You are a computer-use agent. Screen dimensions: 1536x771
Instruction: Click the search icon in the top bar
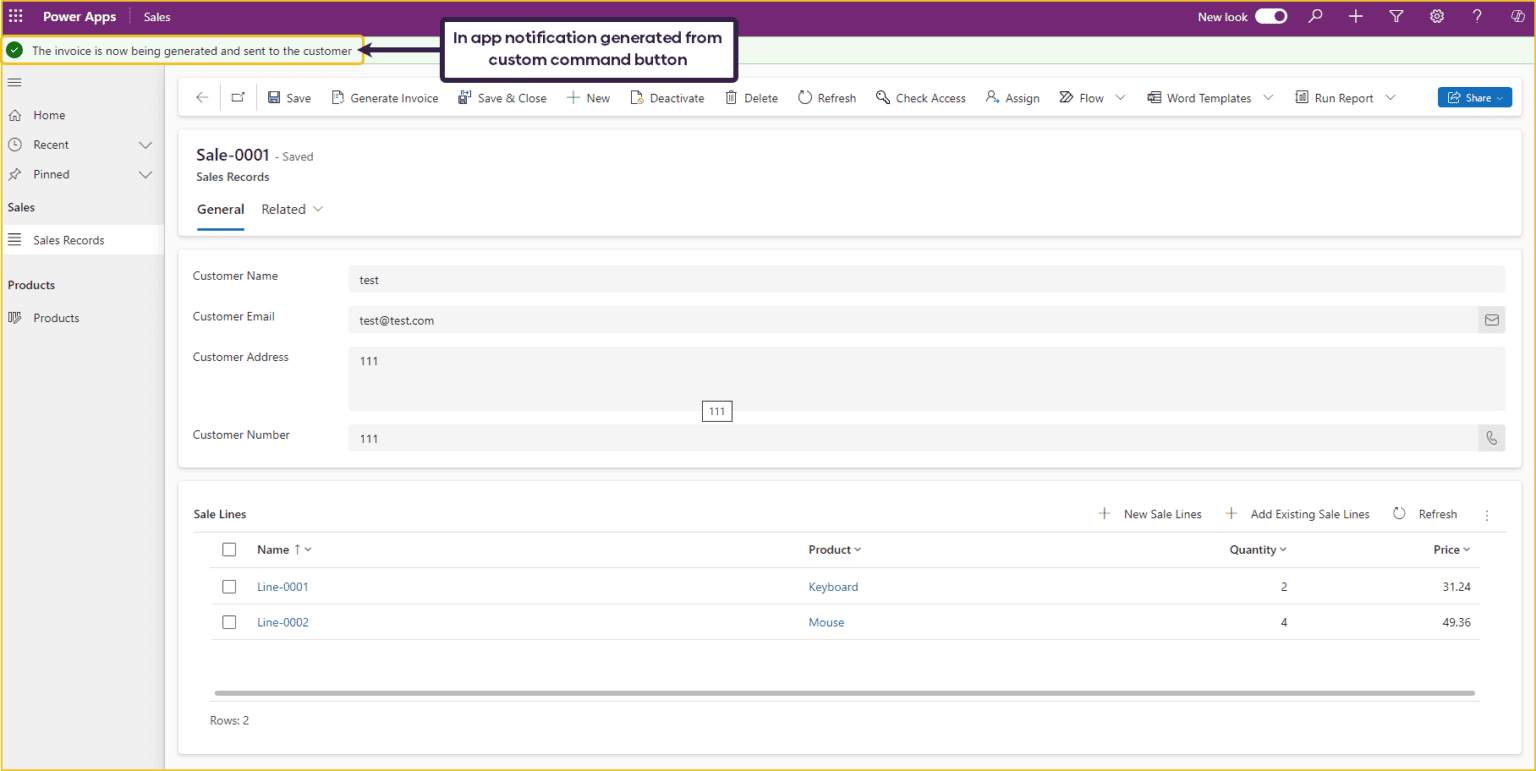coord(1315,16)
